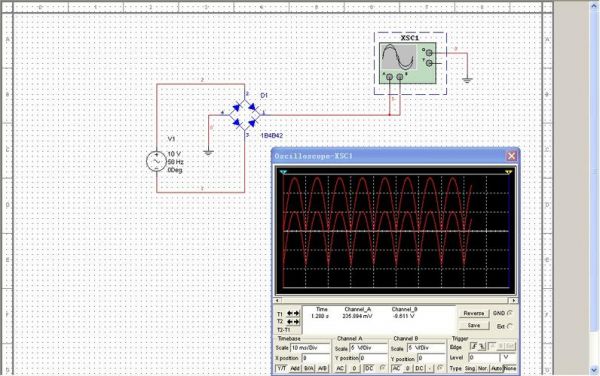
Task: Click the Channel B Scale field
Action: 426,348
